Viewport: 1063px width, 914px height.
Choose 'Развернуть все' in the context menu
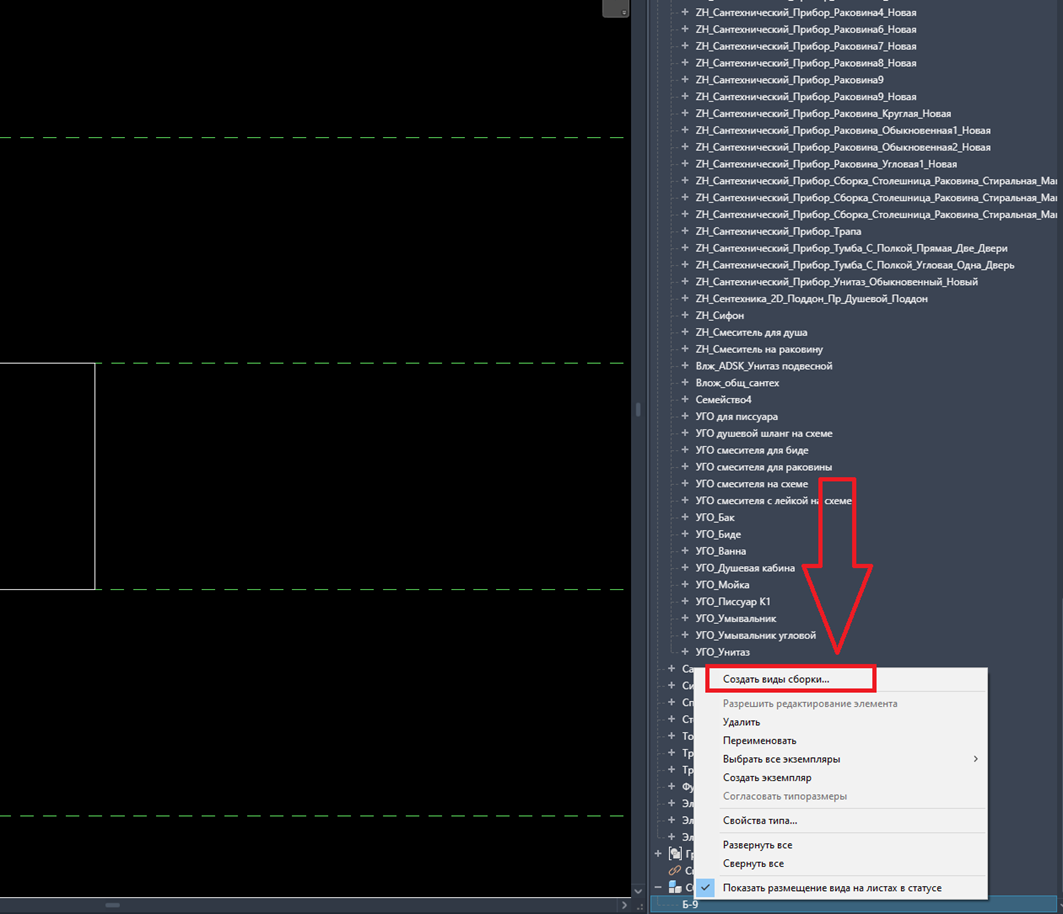pos(757,845)
